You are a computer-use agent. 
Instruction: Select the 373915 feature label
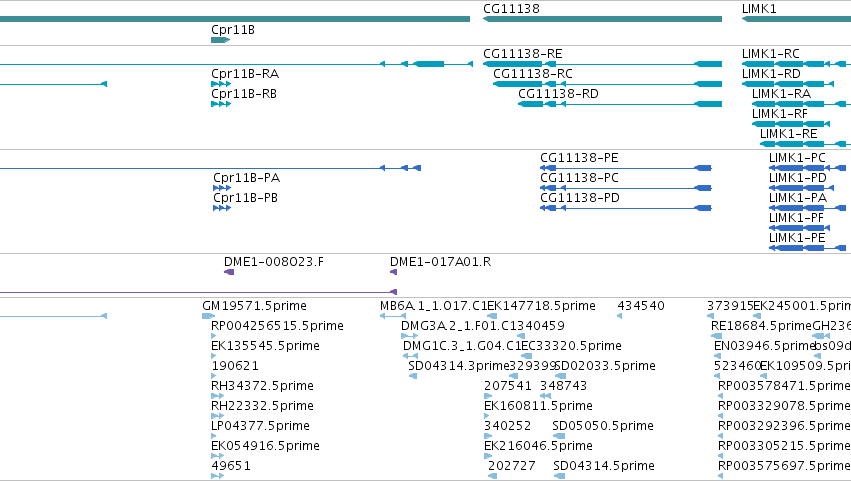730,306
